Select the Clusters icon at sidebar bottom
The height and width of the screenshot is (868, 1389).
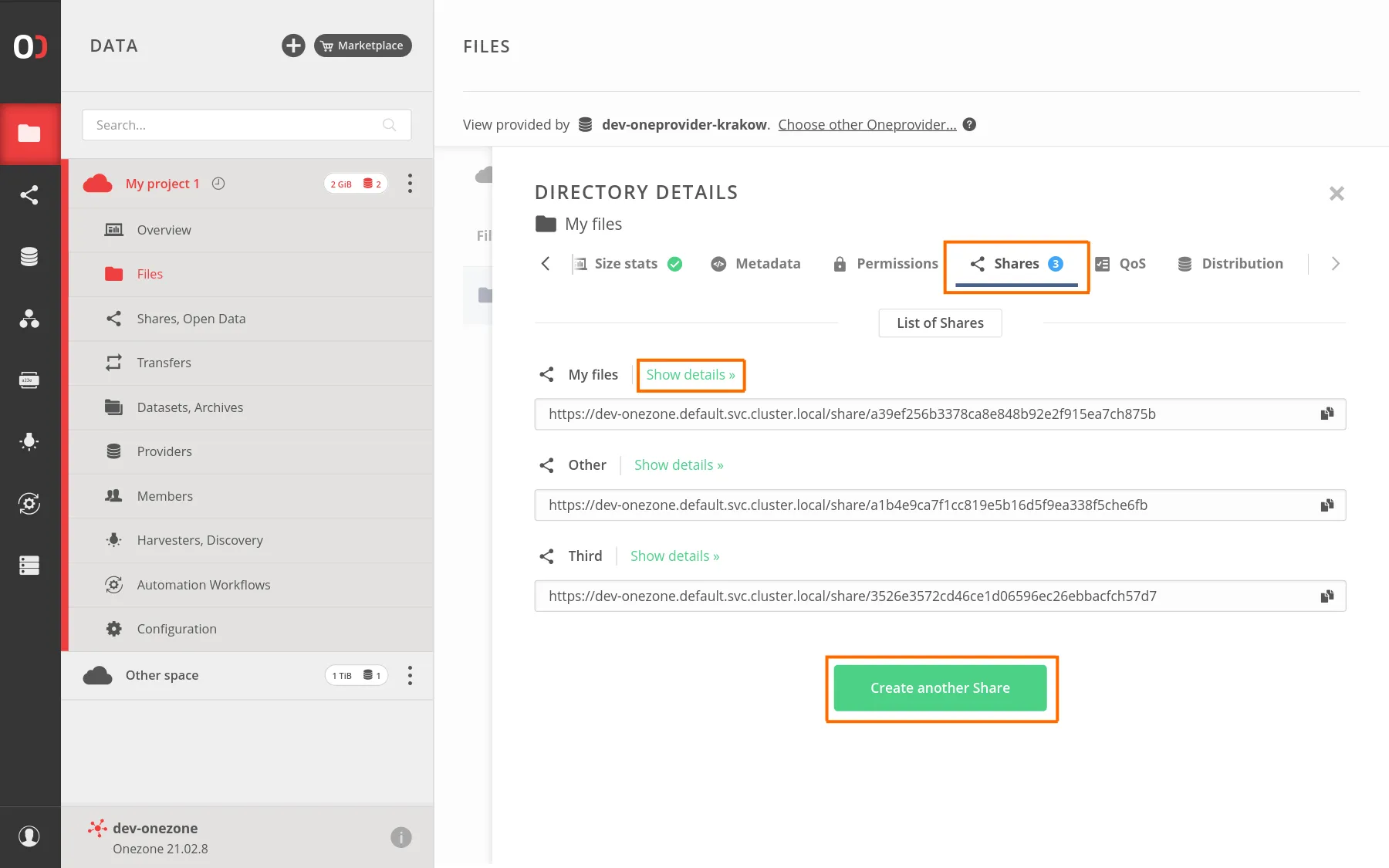[29, 566]
